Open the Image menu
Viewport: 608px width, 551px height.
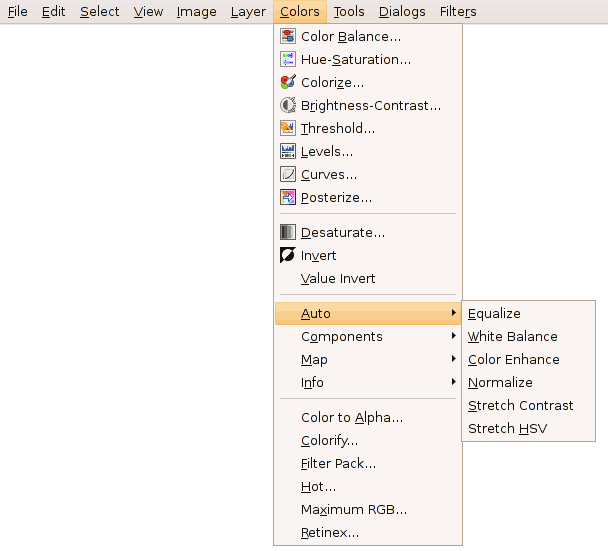(197, 12)
